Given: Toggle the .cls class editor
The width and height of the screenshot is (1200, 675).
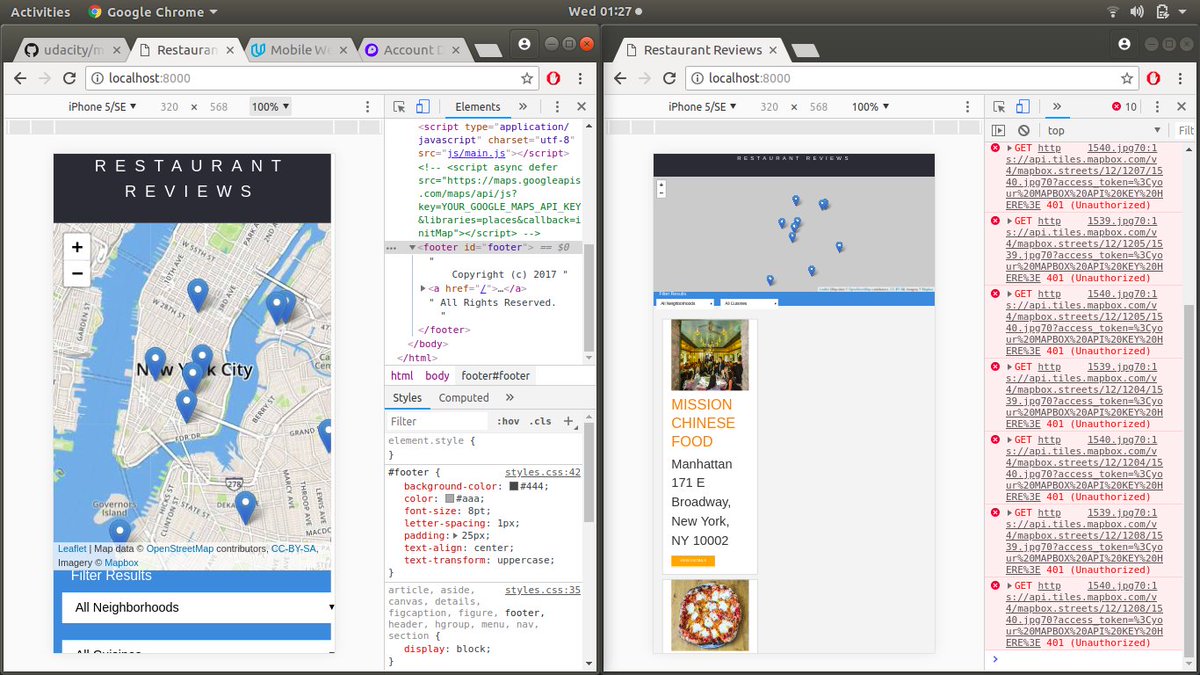Looking at the screenshot, I should pyautogui.click(x=540, y=421).
